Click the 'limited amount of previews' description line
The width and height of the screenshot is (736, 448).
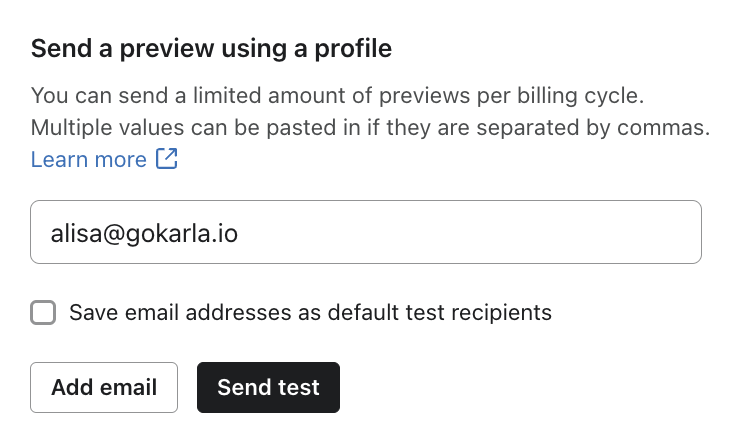[339, 96]
